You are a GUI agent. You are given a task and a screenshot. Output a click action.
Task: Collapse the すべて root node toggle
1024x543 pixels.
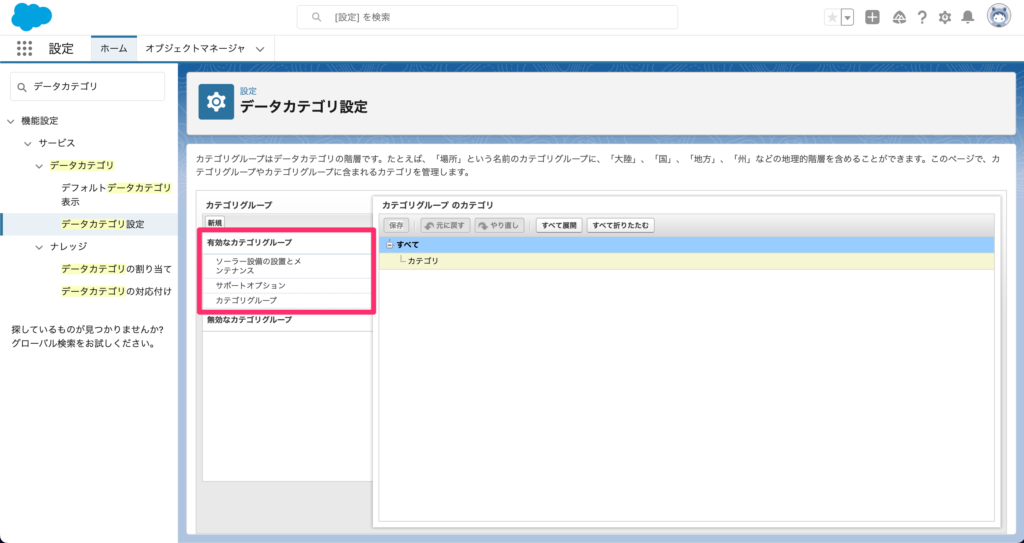coord(389,245)
